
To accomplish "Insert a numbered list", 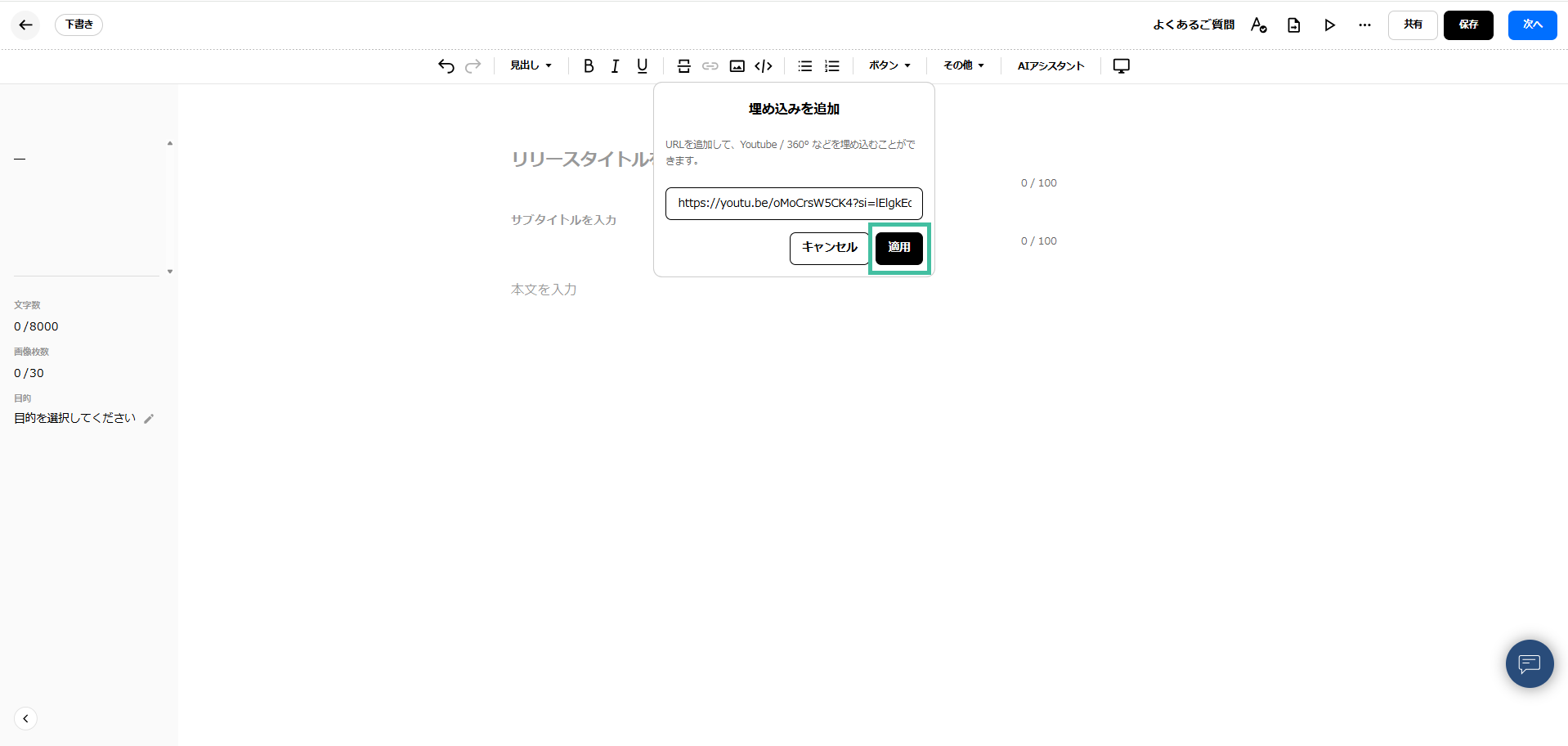I will [x=831, y=66].
